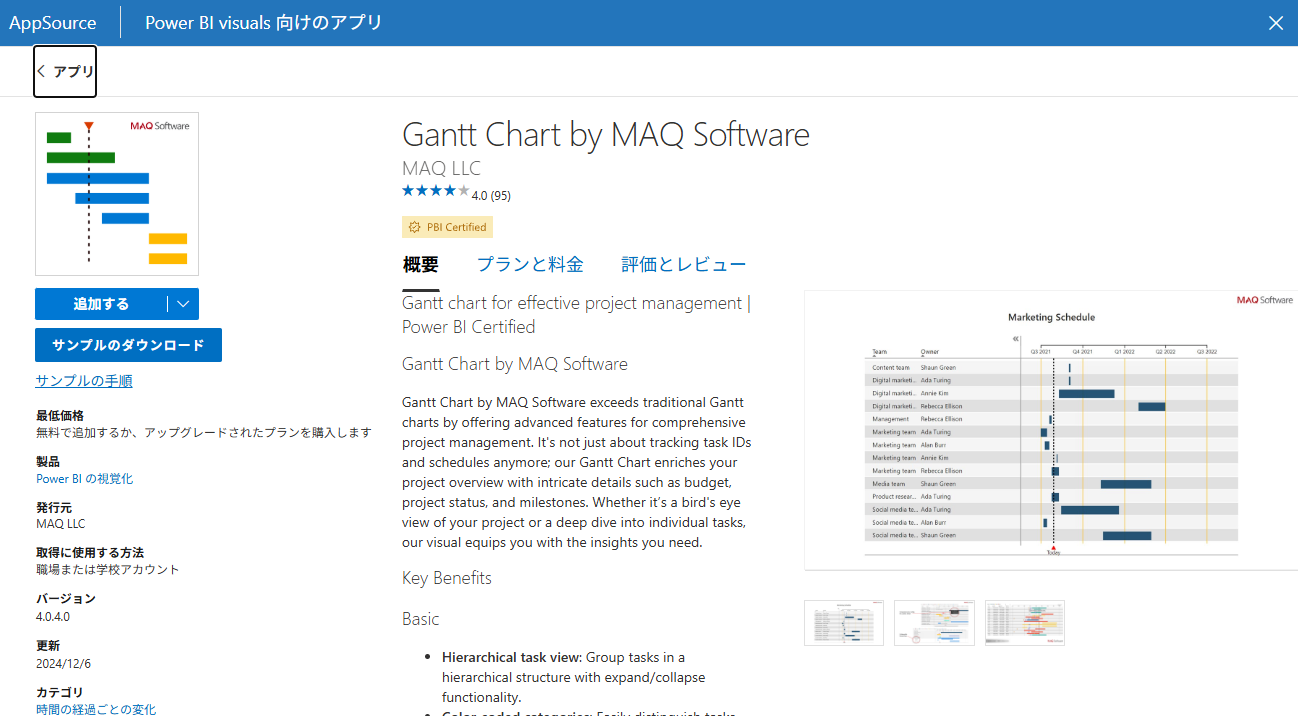This screenshot has width=1298, height=716.
Task: Close the AppSource dialog with the X
Action: pos(1275,23)
